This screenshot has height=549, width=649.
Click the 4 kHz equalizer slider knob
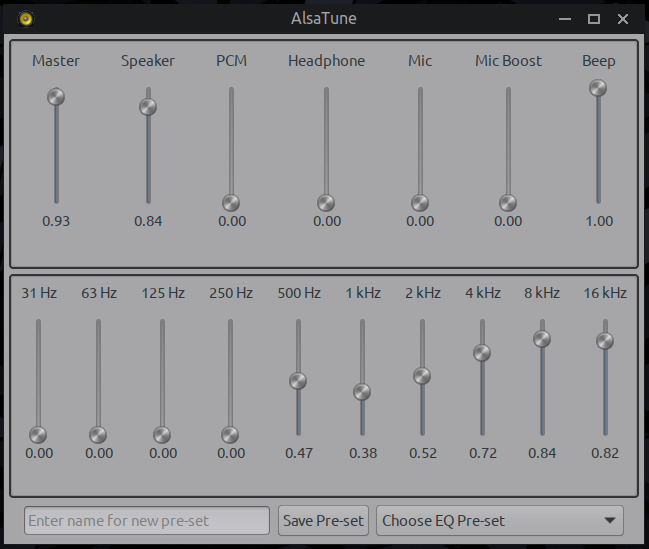pyautogui.click(x=482, y=353)
